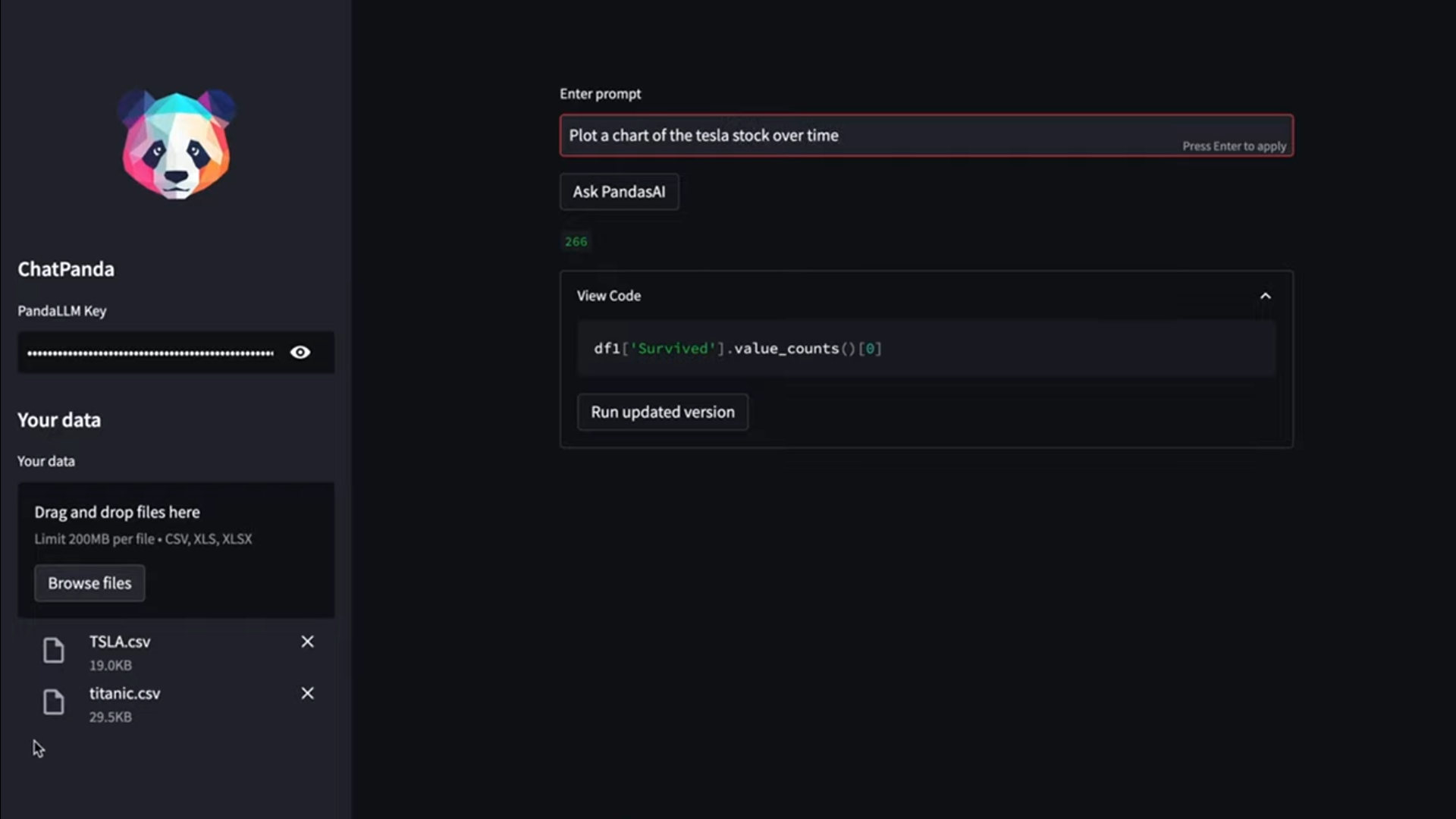Focus the Enter prompt text field

926,136
